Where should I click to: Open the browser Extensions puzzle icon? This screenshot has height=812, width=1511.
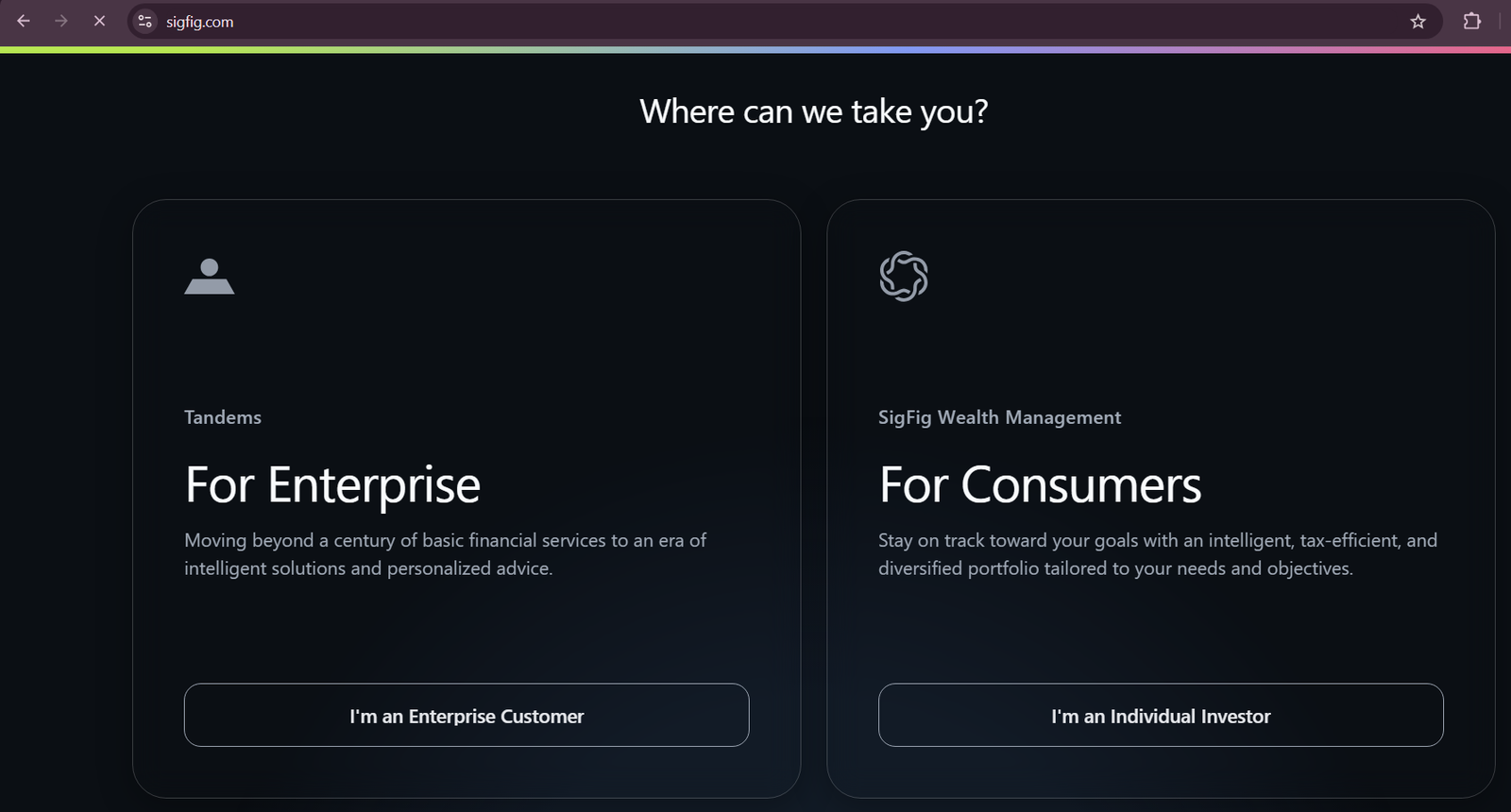[x=1471, y=21]
